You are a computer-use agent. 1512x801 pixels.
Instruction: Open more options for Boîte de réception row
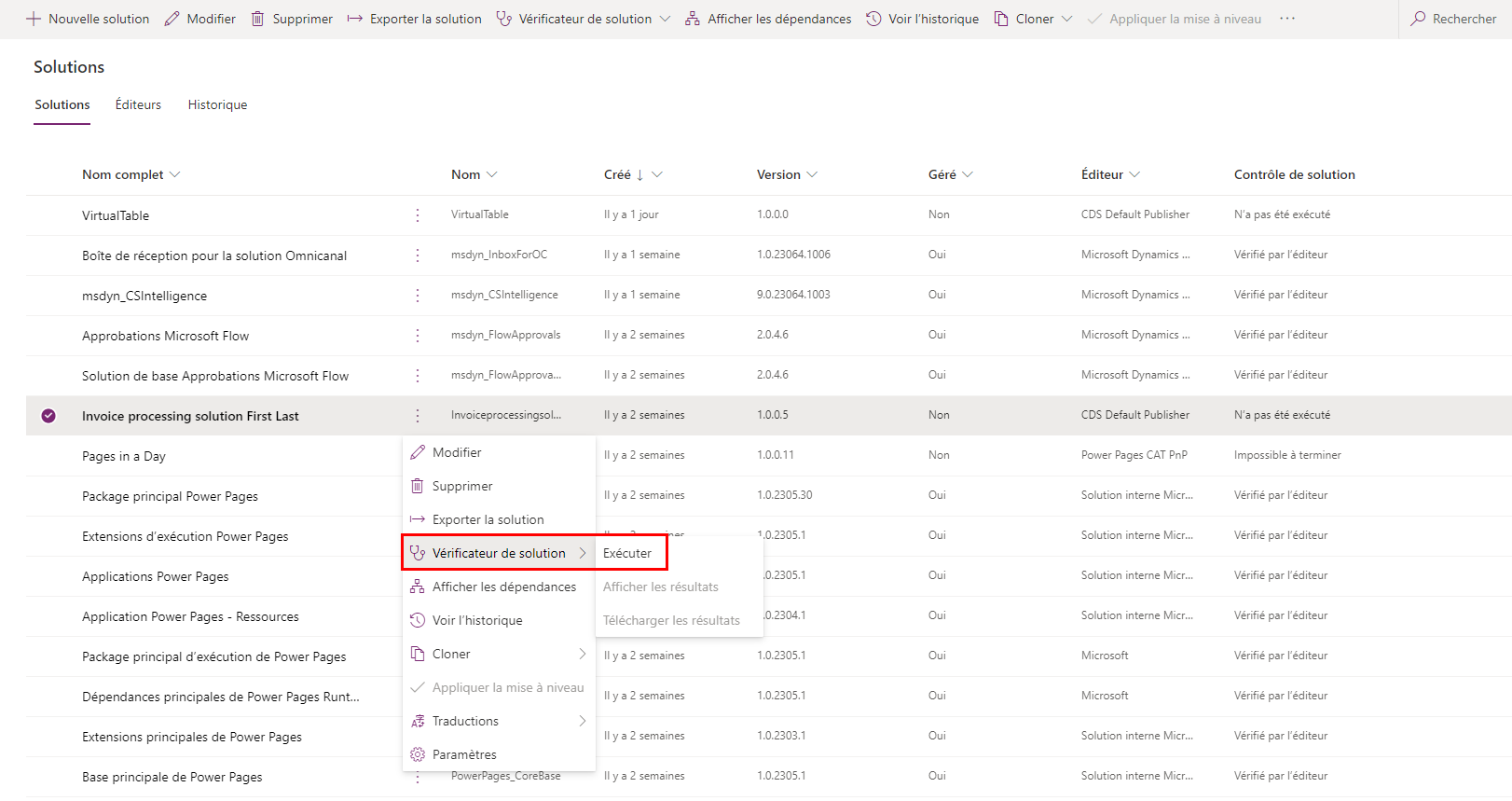point(418,255)
